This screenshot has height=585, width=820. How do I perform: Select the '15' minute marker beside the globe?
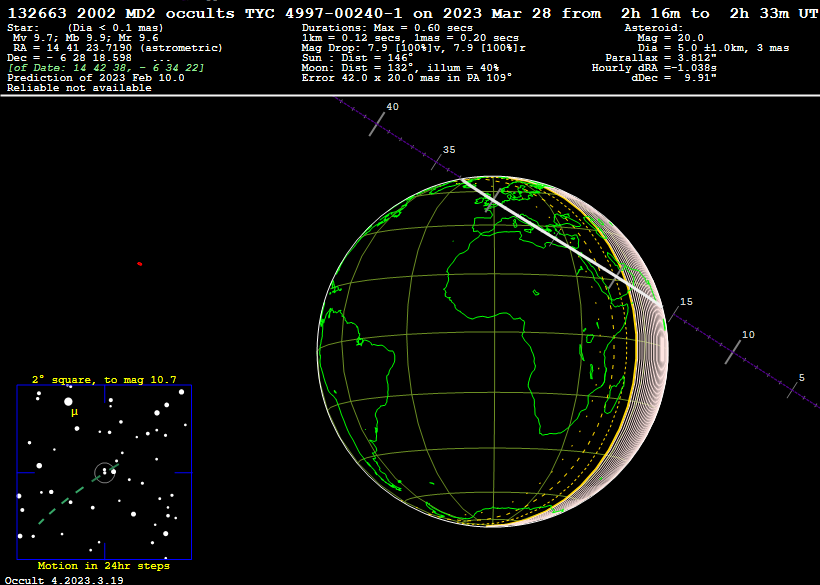[686, 302]
